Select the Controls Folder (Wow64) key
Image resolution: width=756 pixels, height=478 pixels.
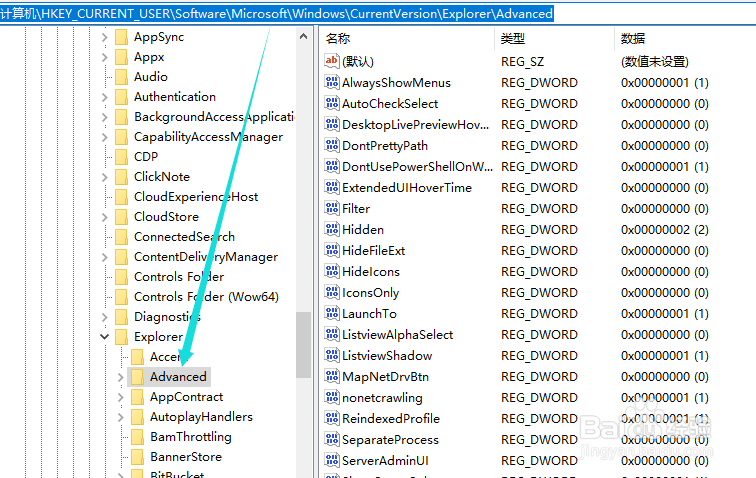coord(206,297)
